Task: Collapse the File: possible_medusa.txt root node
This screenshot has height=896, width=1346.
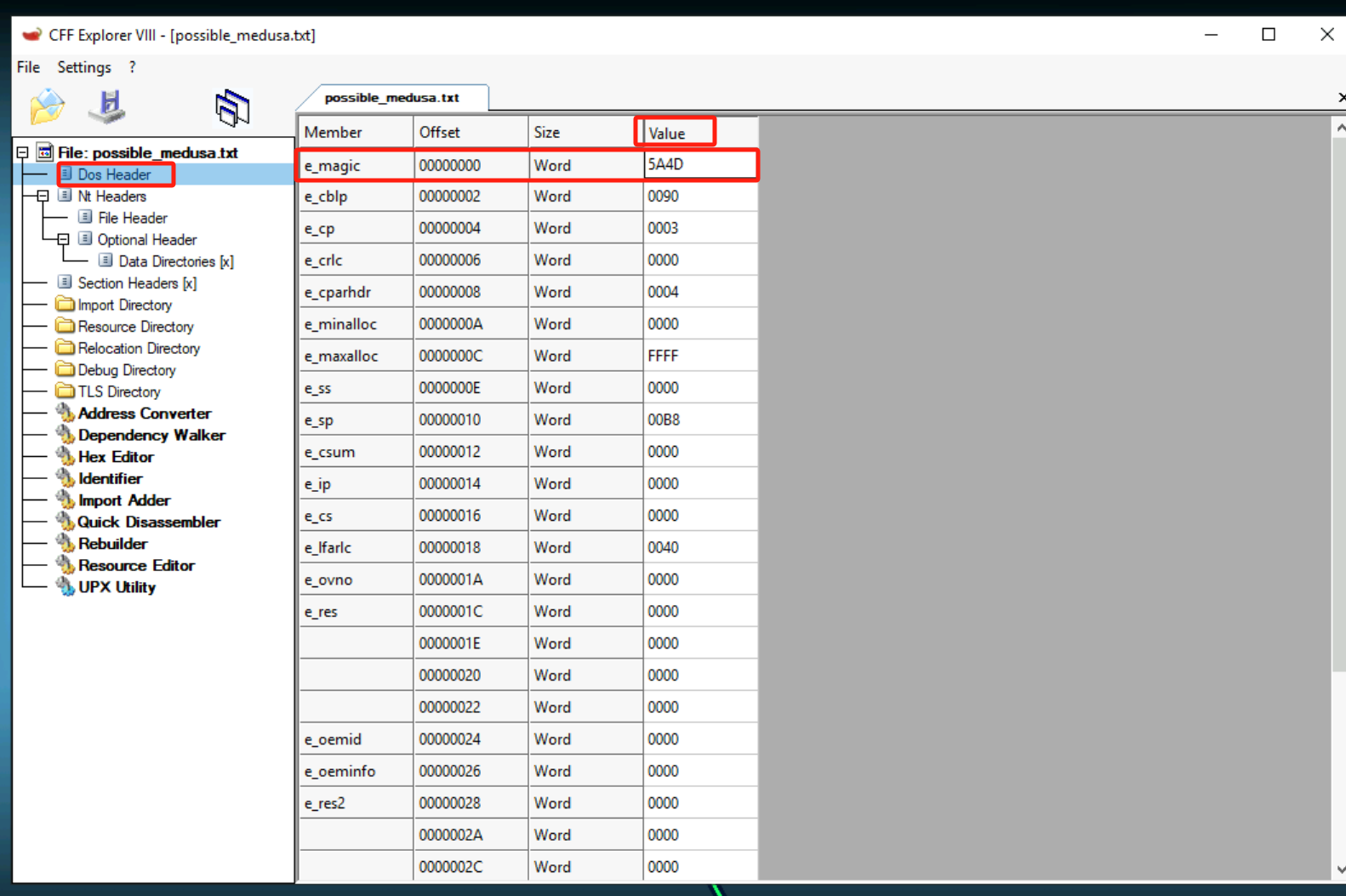Action: pos(23,153)
